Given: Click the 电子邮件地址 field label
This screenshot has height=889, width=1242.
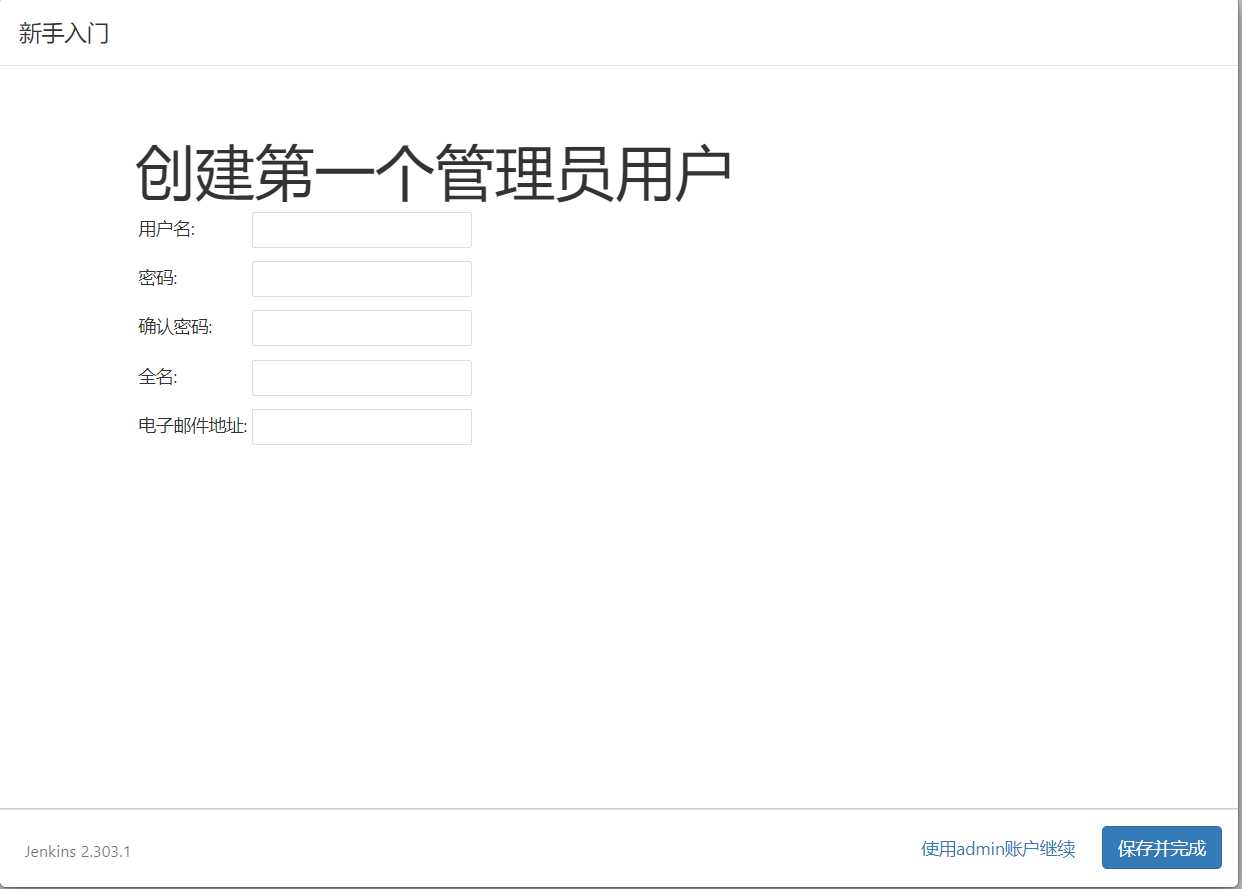Looking at the screenshot, I should 190,425.
